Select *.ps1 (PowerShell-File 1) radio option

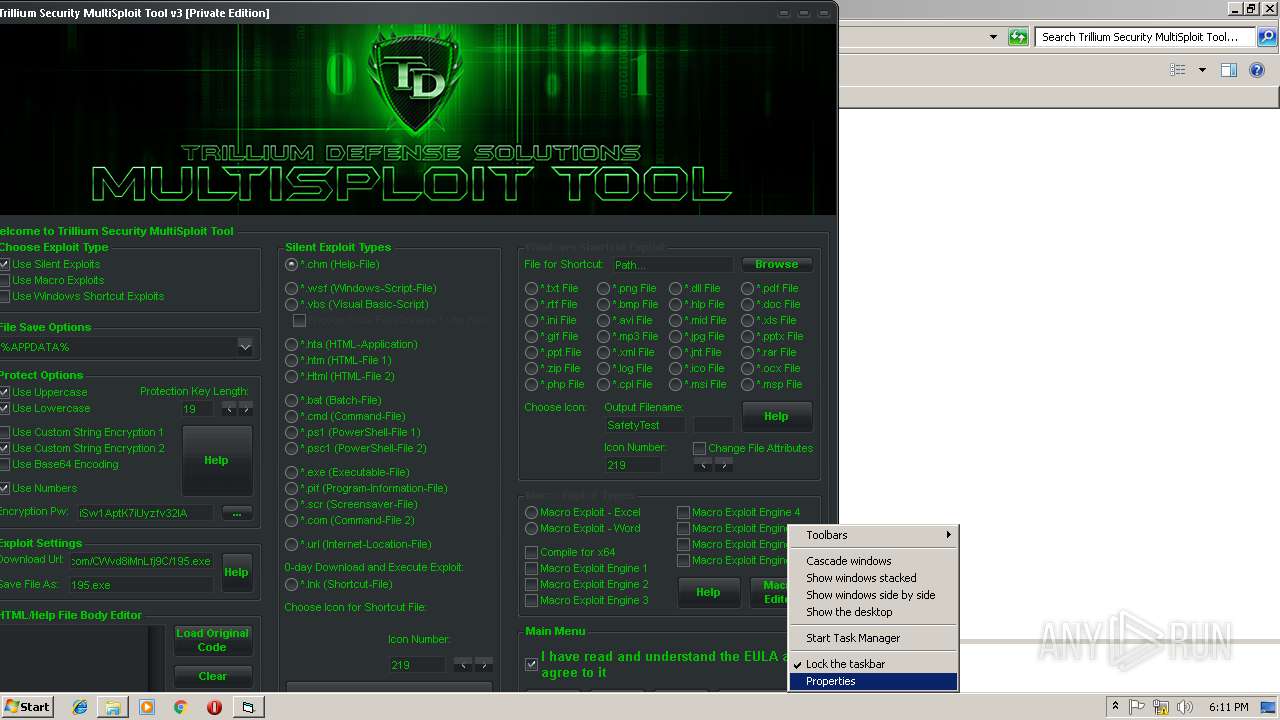(x=292, y=432)
